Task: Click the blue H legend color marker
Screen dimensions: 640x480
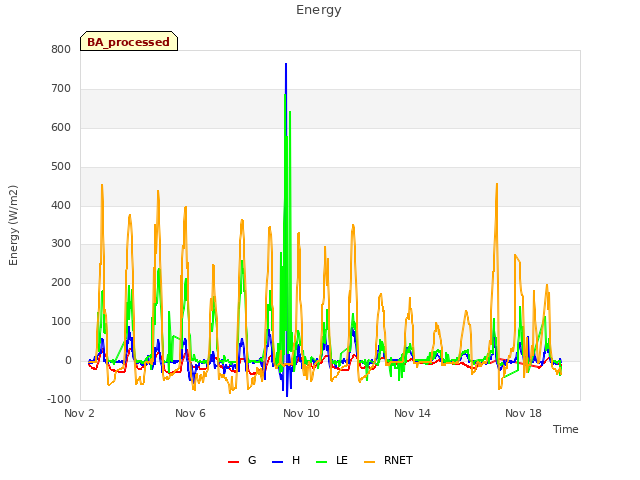Action: tap(277, 462)
